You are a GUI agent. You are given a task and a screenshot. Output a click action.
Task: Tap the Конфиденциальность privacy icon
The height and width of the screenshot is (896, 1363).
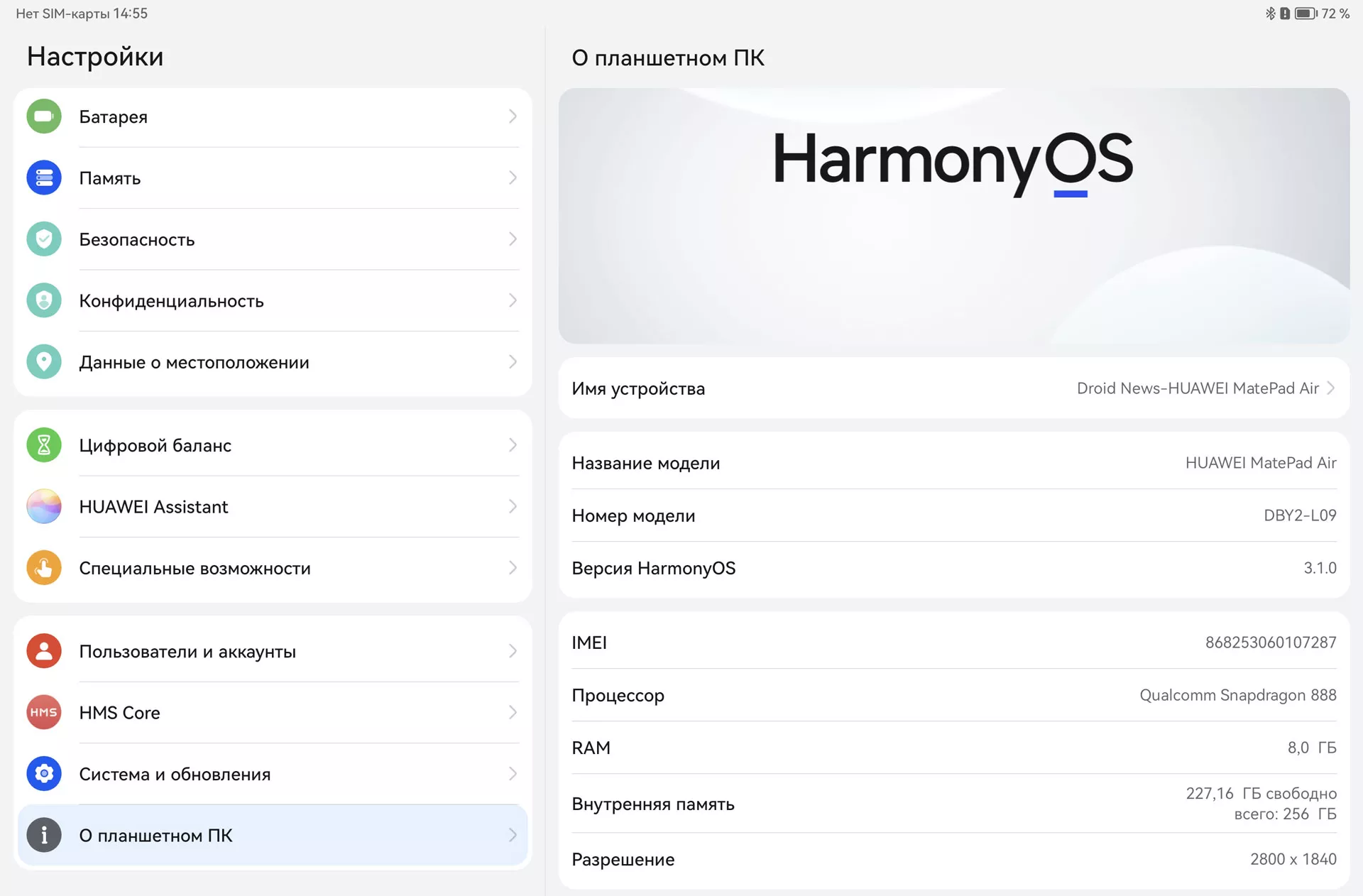click(44, 300)
